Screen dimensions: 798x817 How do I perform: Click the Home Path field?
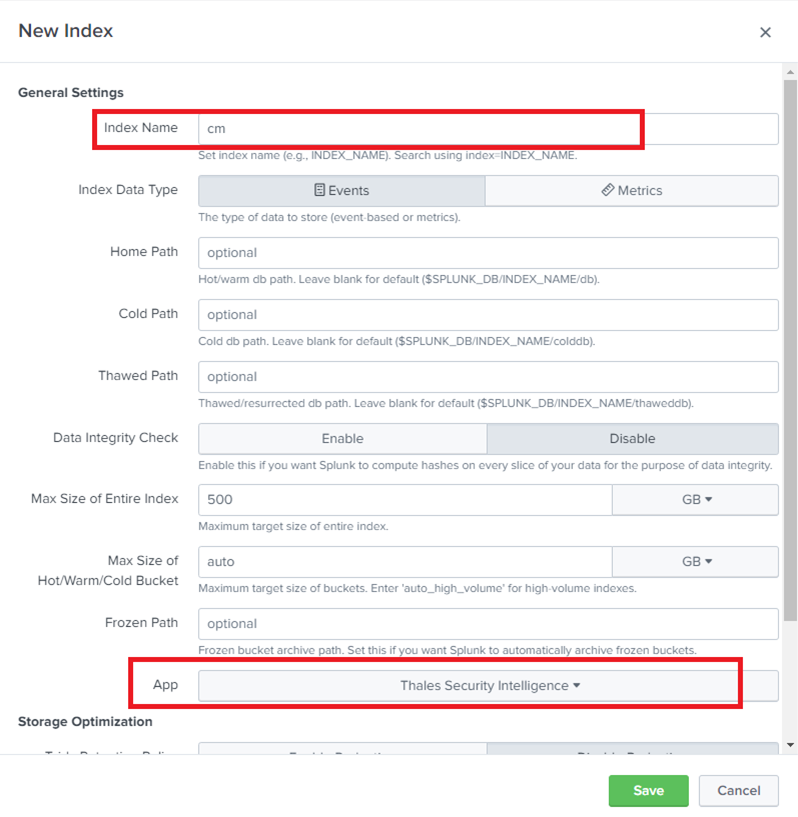(488, 252)
